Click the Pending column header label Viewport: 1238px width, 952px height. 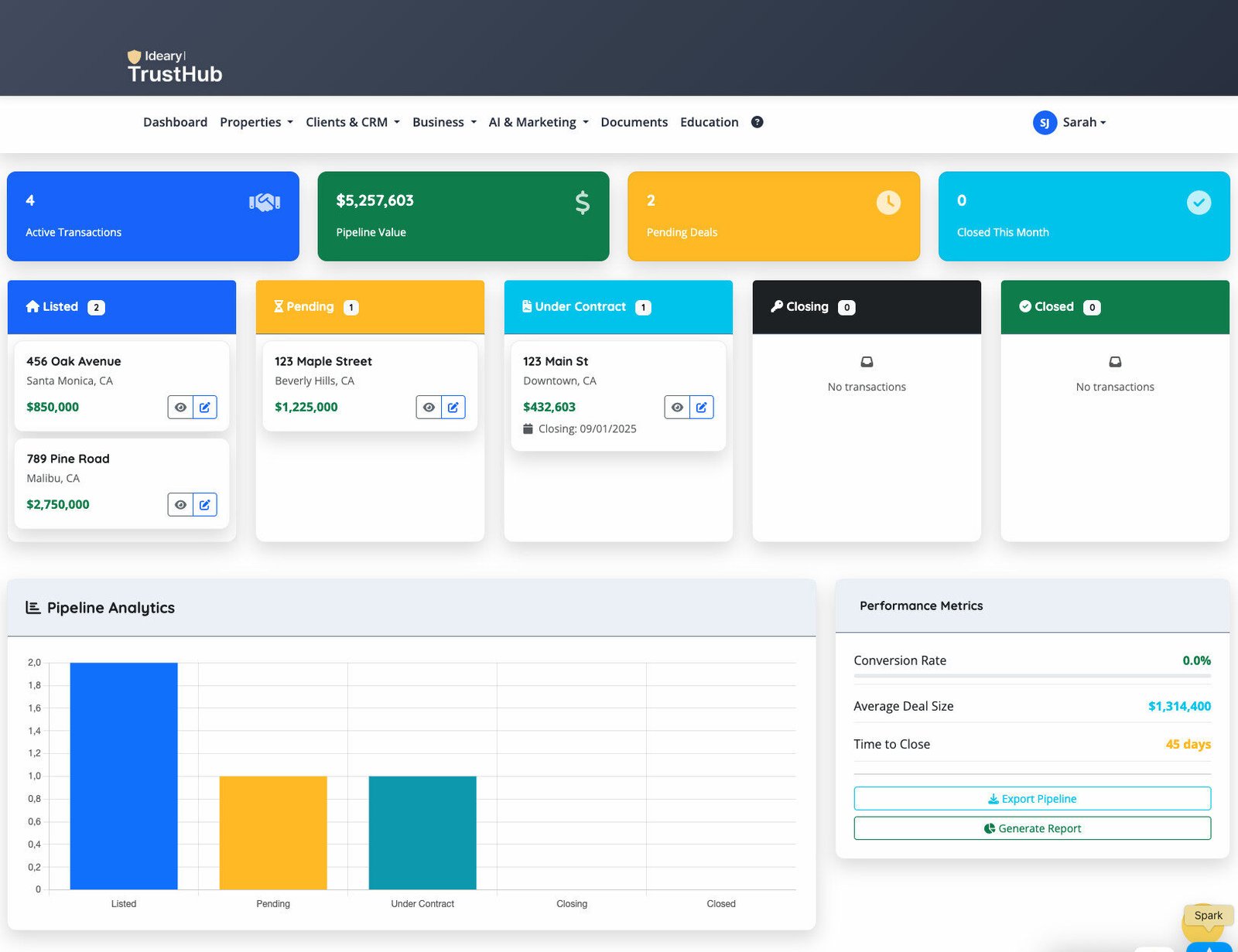pyautogui.click(x=309, y=306)
